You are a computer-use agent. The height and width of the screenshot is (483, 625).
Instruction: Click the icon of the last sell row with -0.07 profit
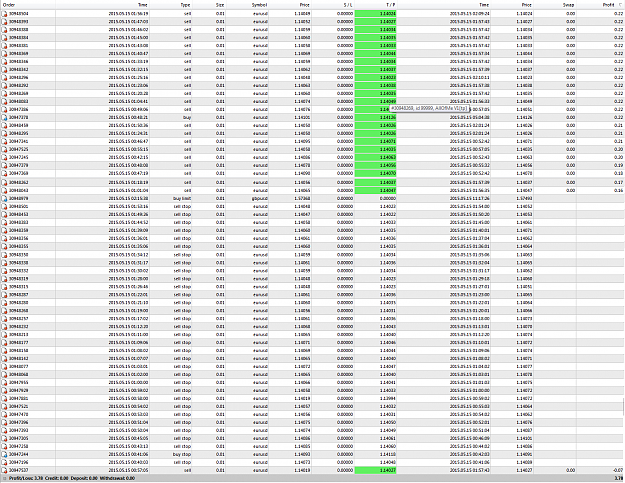[x=4, y=470]
